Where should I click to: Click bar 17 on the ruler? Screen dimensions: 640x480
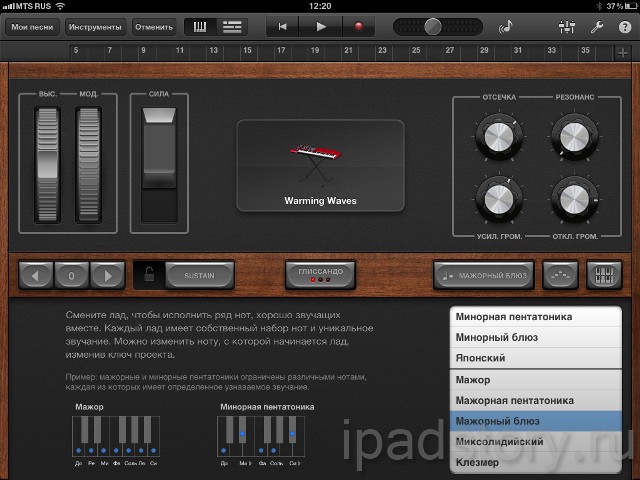click(281, 50)
